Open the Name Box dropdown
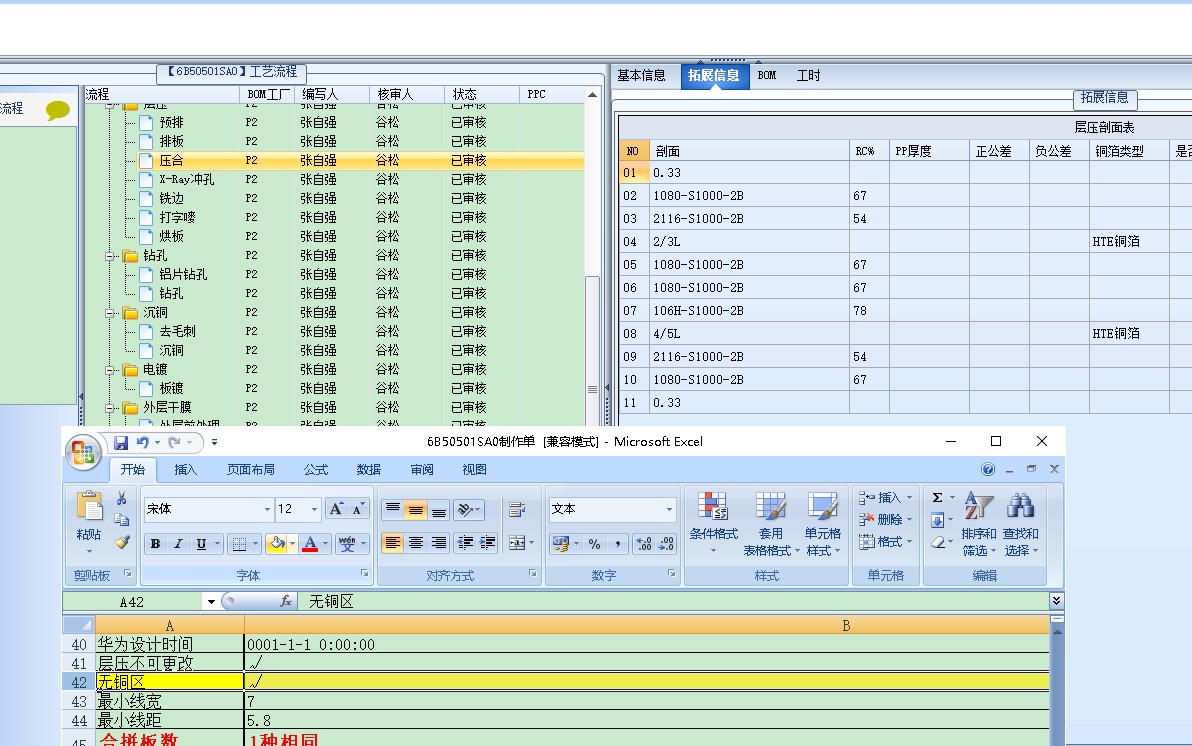 (211, 602)
